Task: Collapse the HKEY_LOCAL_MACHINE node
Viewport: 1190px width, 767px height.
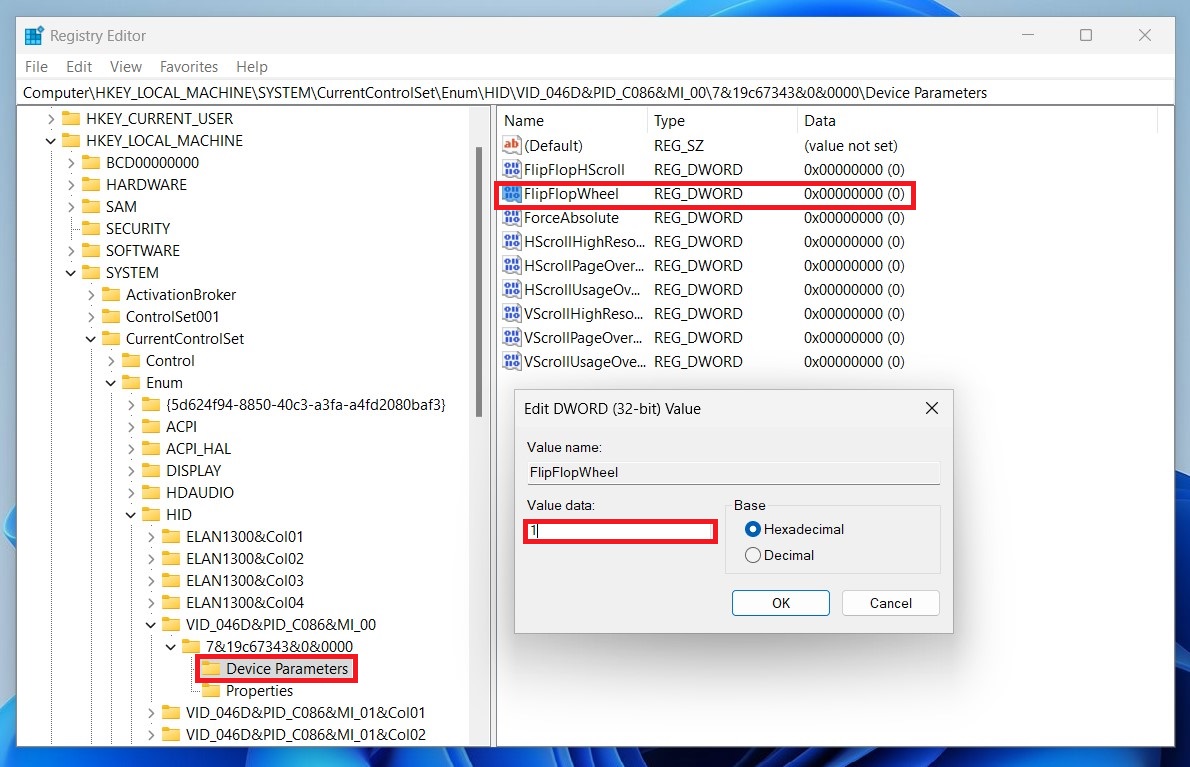Action: click(49, 140)
